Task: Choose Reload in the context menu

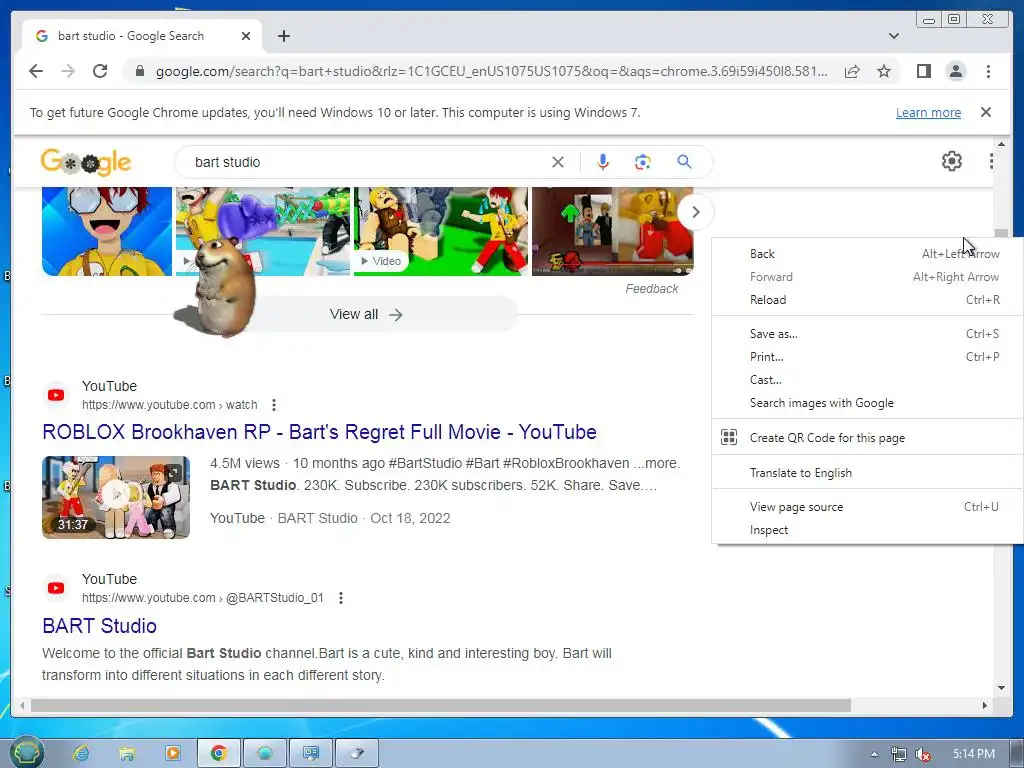Action: click(x=867, y=300)
